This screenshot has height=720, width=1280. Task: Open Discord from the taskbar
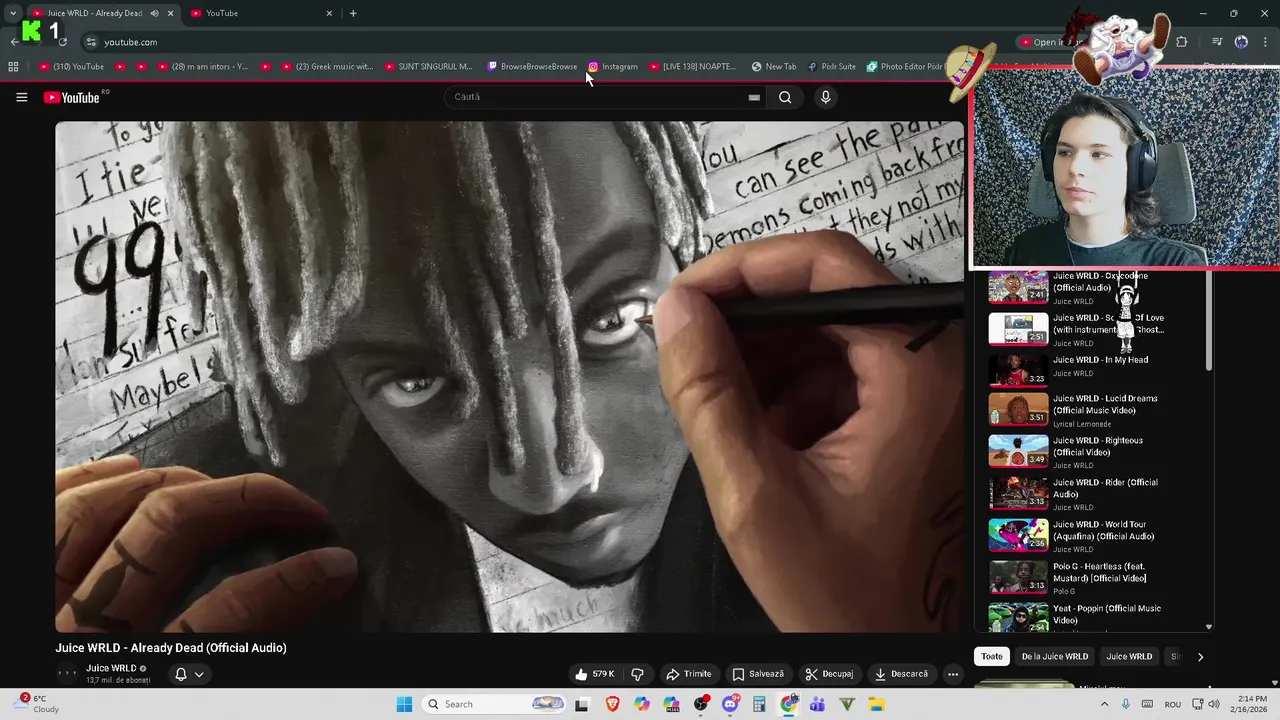(x=730, y=704)
